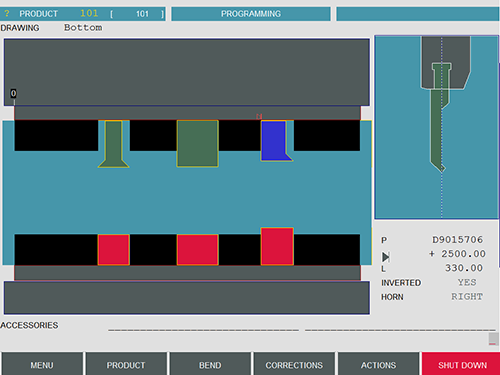Image resolution: width=500 pixels, height=375 pixels.
Task: Open the MENU button
Action: 42,365
